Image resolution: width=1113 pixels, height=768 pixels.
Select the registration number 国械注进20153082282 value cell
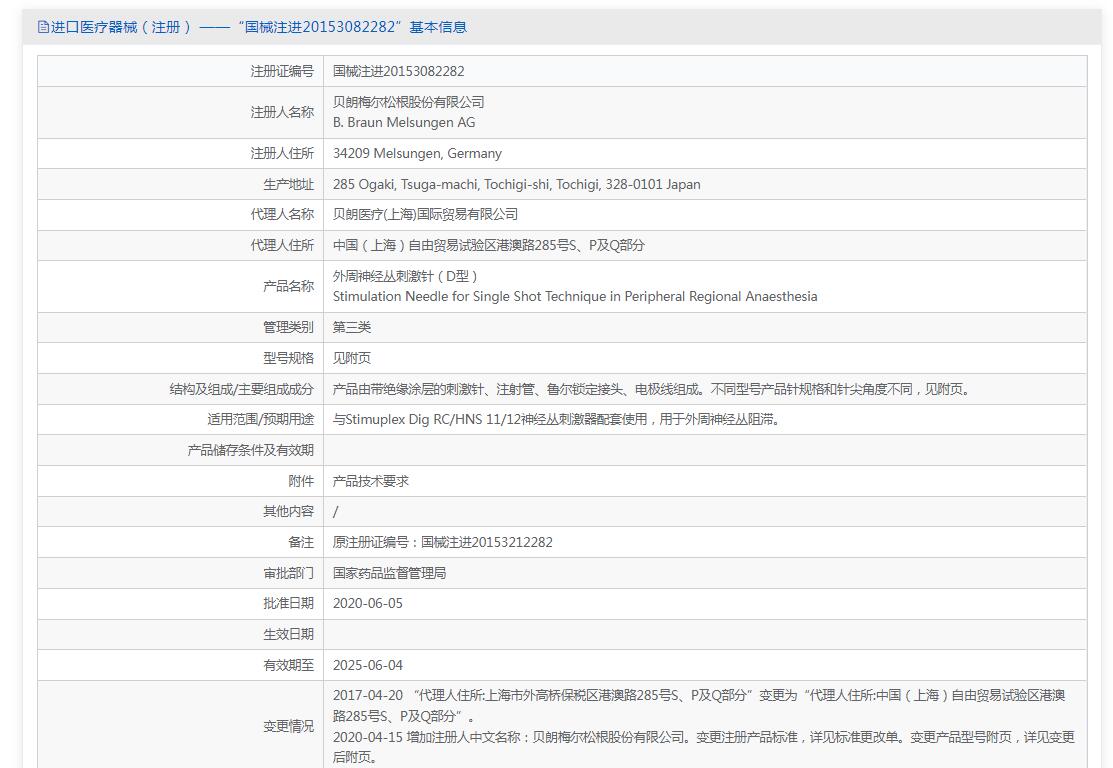398,71
